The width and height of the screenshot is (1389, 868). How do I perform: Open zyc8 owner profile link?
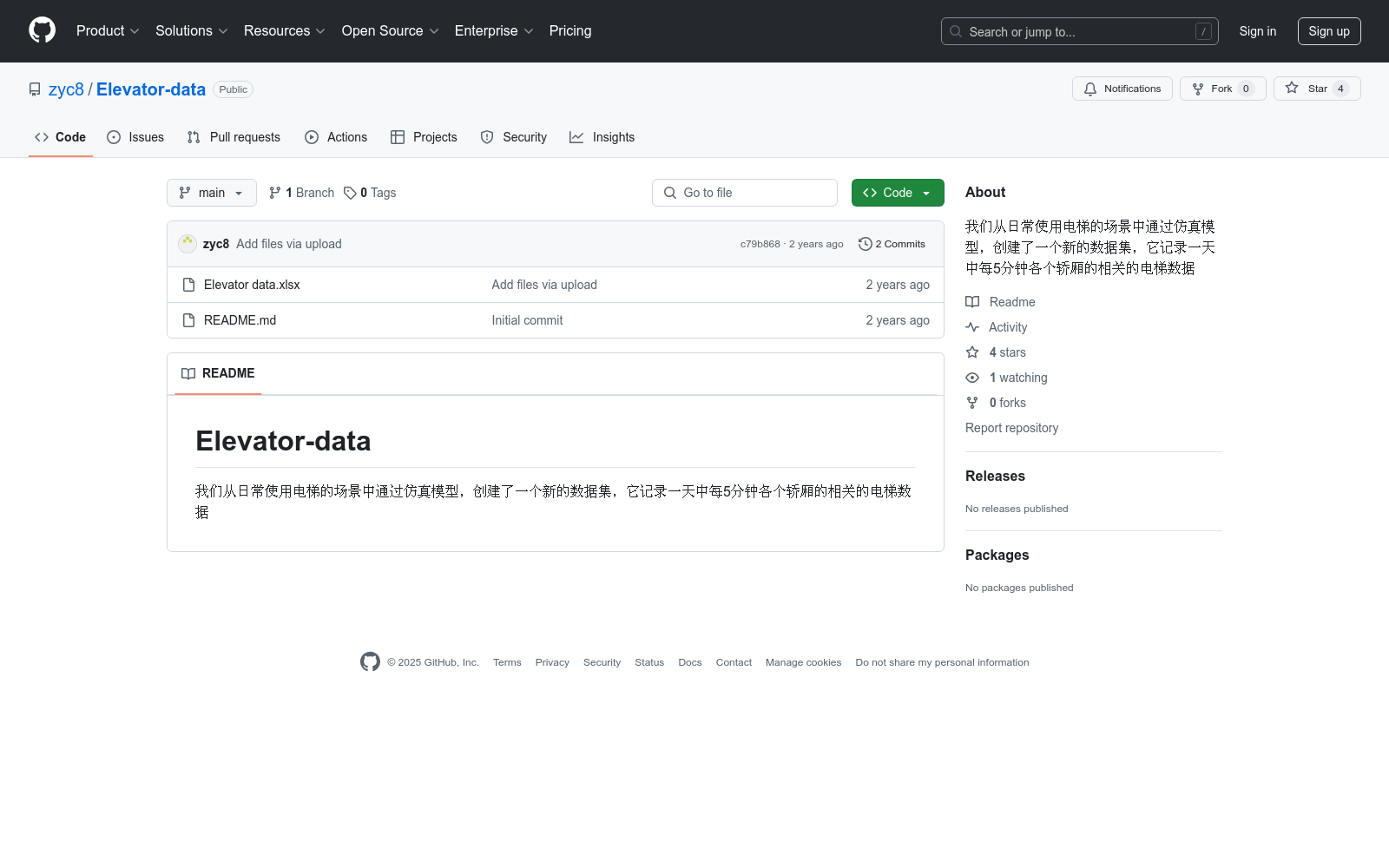click(x=66, y=89)
